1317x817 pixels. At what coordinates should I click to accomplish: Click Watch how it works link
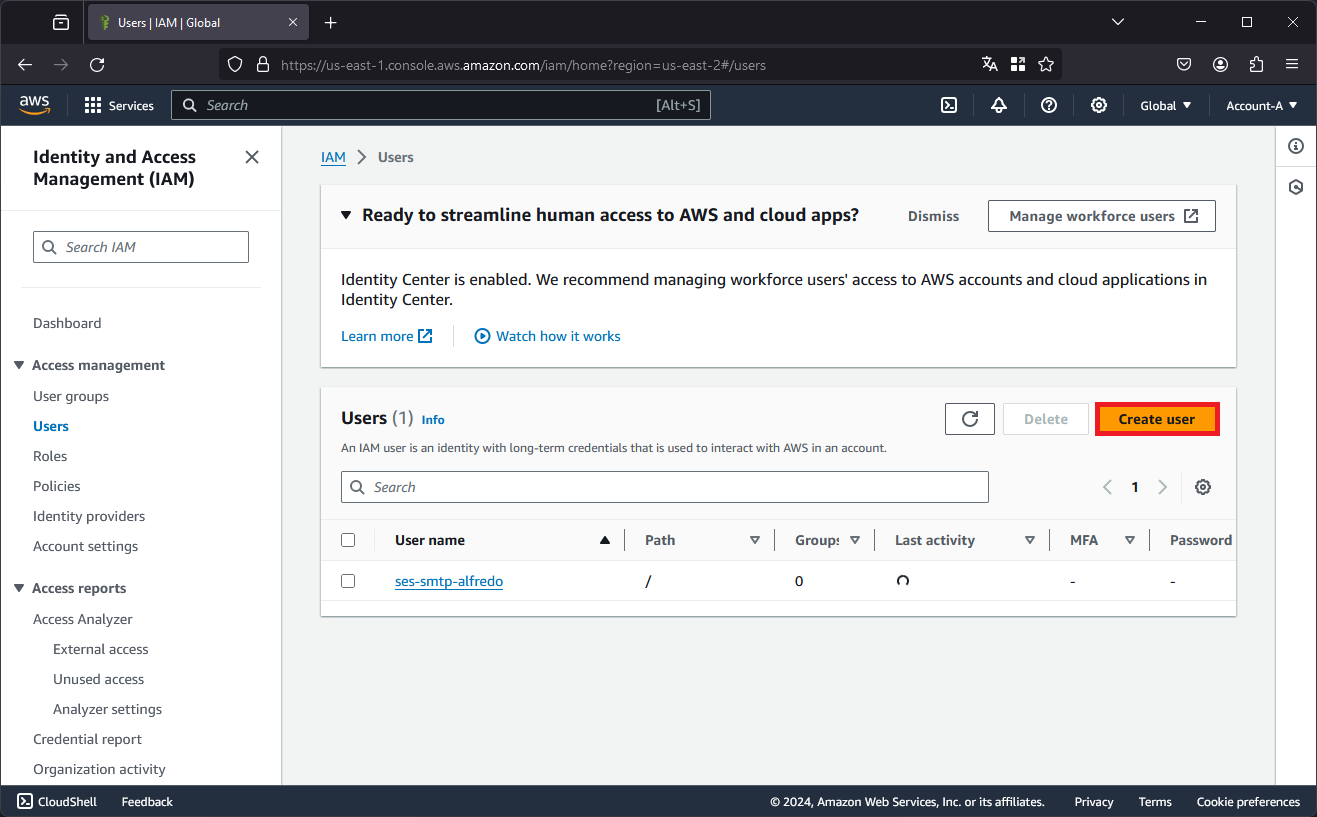(x=548, y=336)
